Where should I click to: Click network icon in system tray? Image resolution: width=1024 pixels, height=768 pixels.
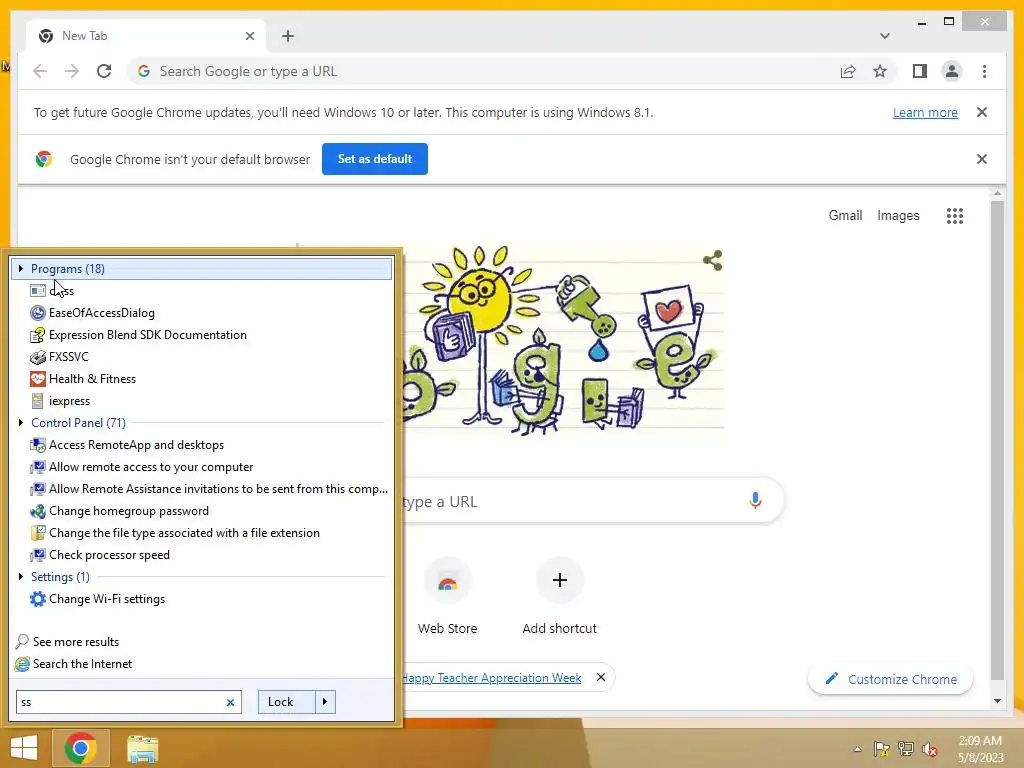point(905,748)
